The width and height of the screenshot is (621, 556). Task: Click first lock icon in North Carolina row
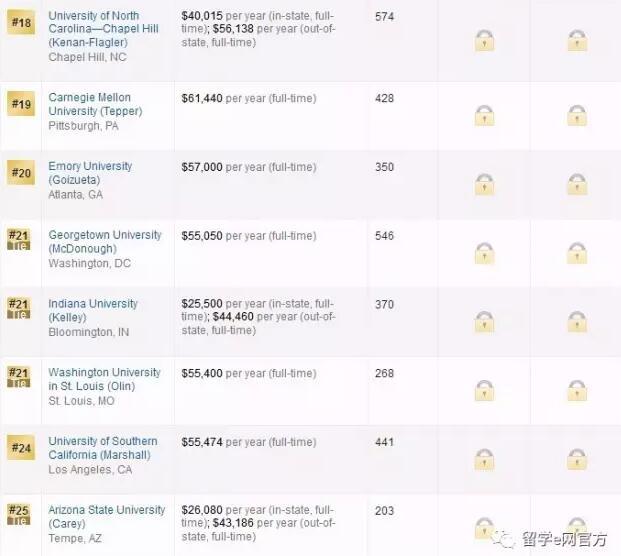[484, 40]
